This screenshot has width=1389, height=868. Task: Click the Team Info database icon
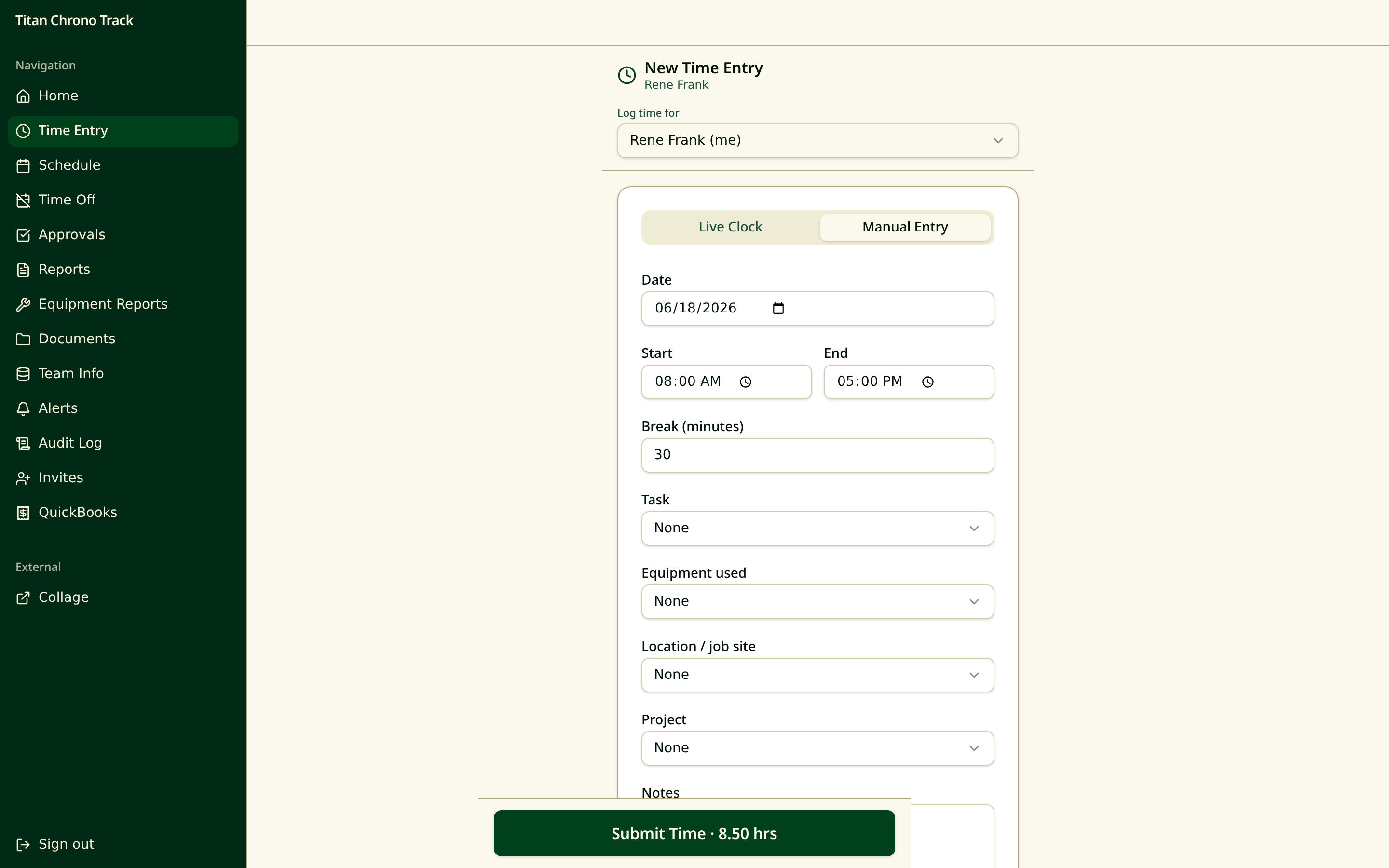click(23, 374)
